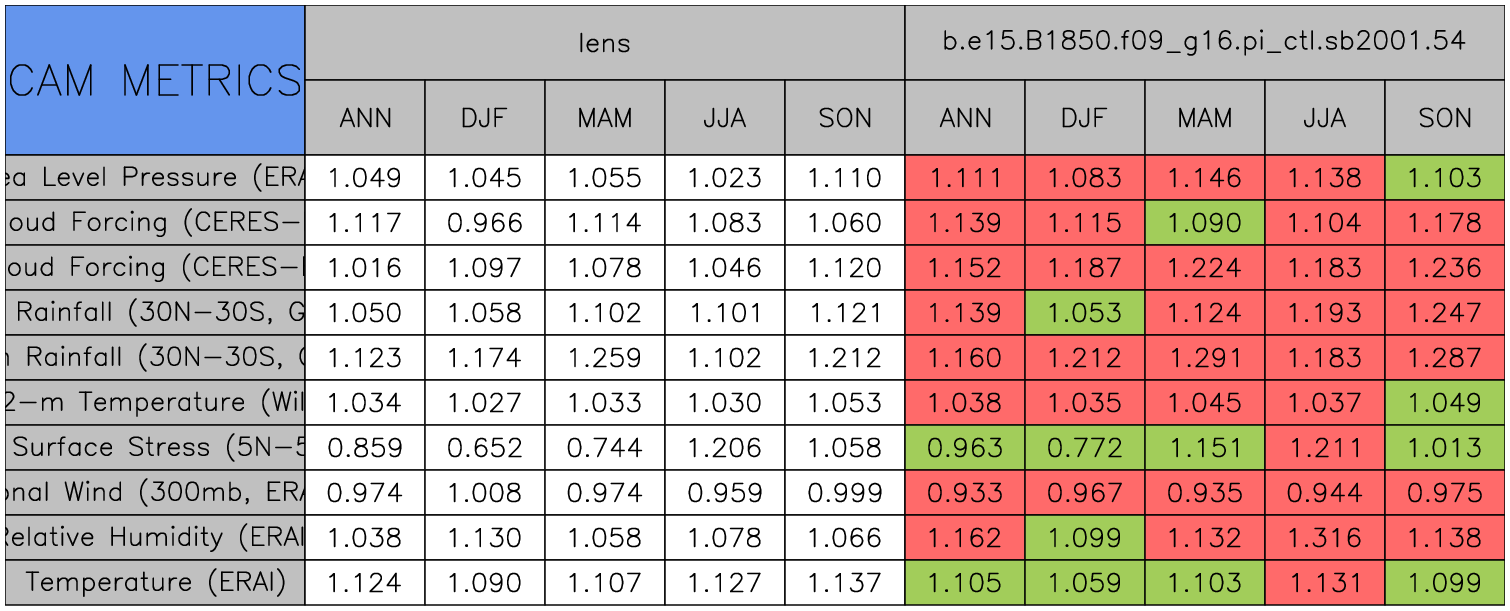The width and height of the screenshot is (1510, 611).
Task: Select the lens group column header
Action: 604,43
